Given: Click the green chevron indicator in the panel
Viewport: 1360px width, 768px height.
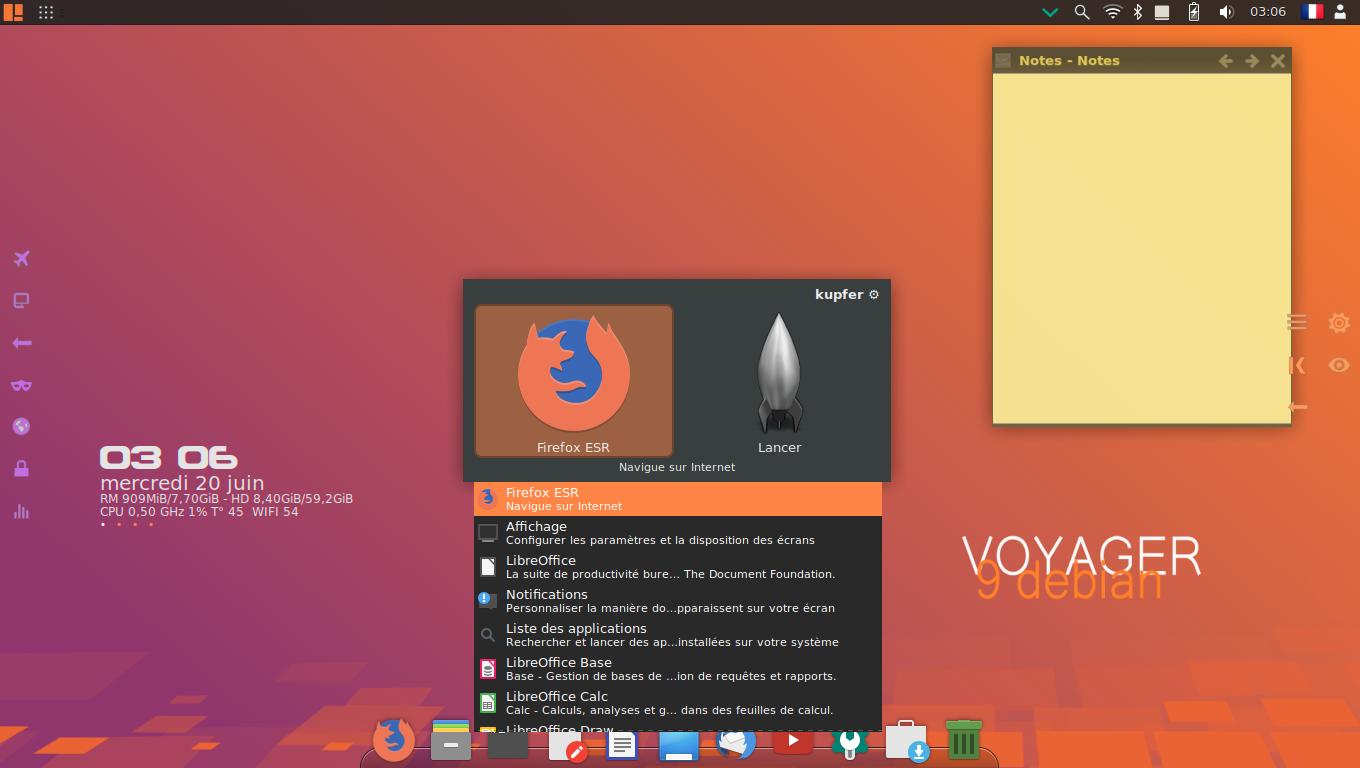Looking at the screenshot, I should point(1050,12).
